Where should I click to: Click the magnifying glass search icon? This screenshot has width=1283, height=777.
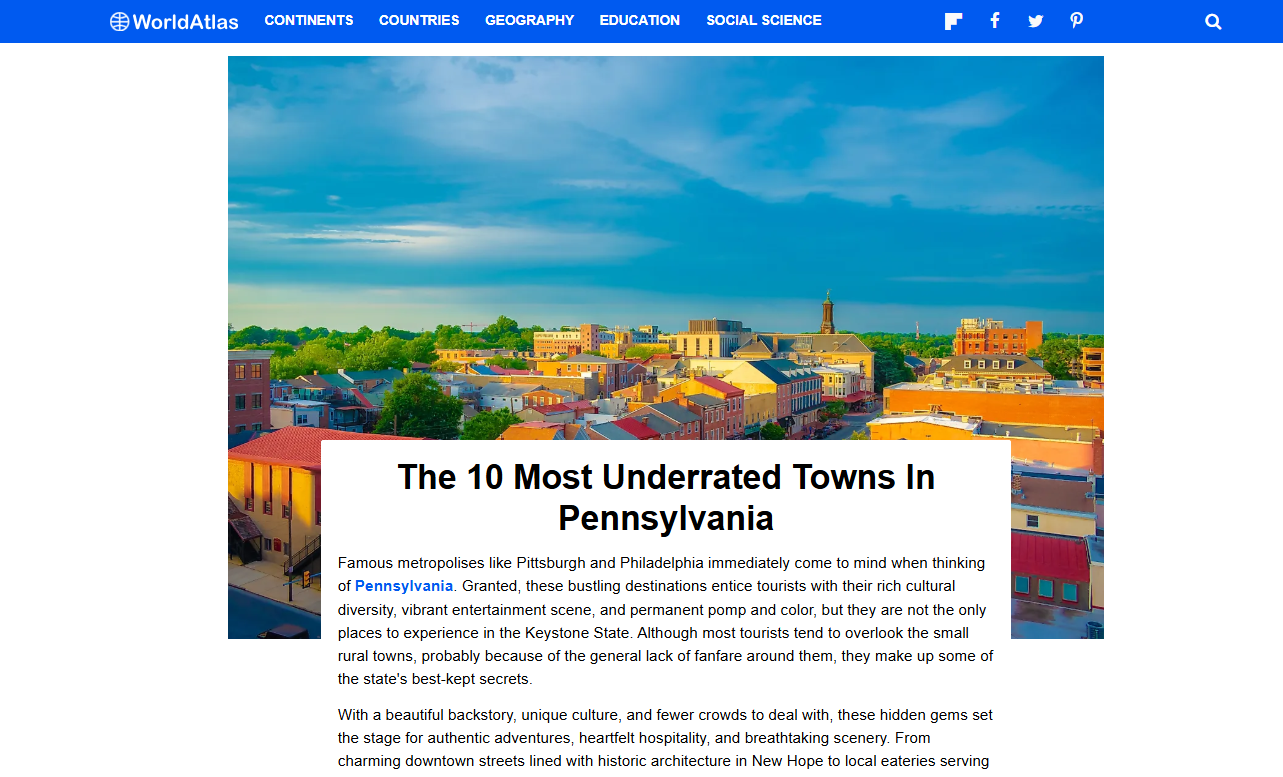[1213, 20]
